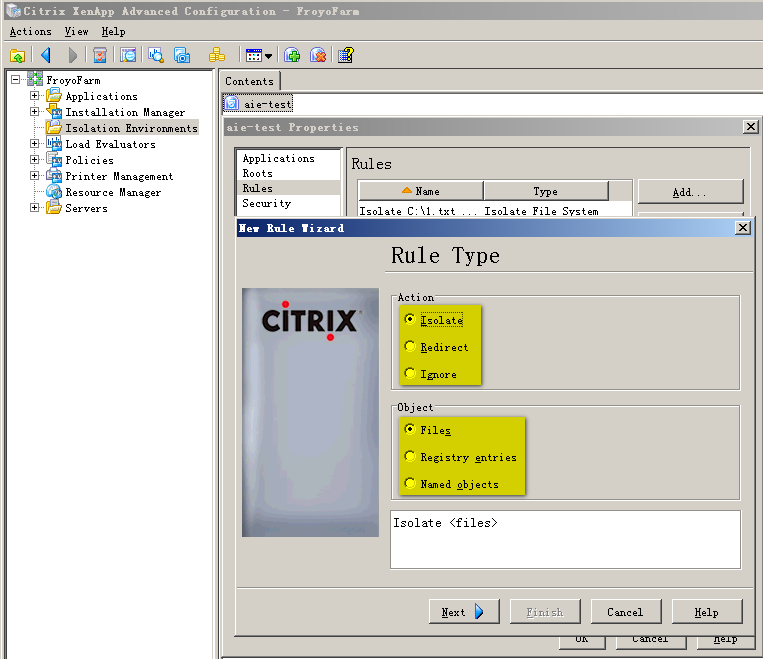
Task: Open the view-style dropdown arrow in toolbar
Action: pyautogui.click(x=268, y=56)
